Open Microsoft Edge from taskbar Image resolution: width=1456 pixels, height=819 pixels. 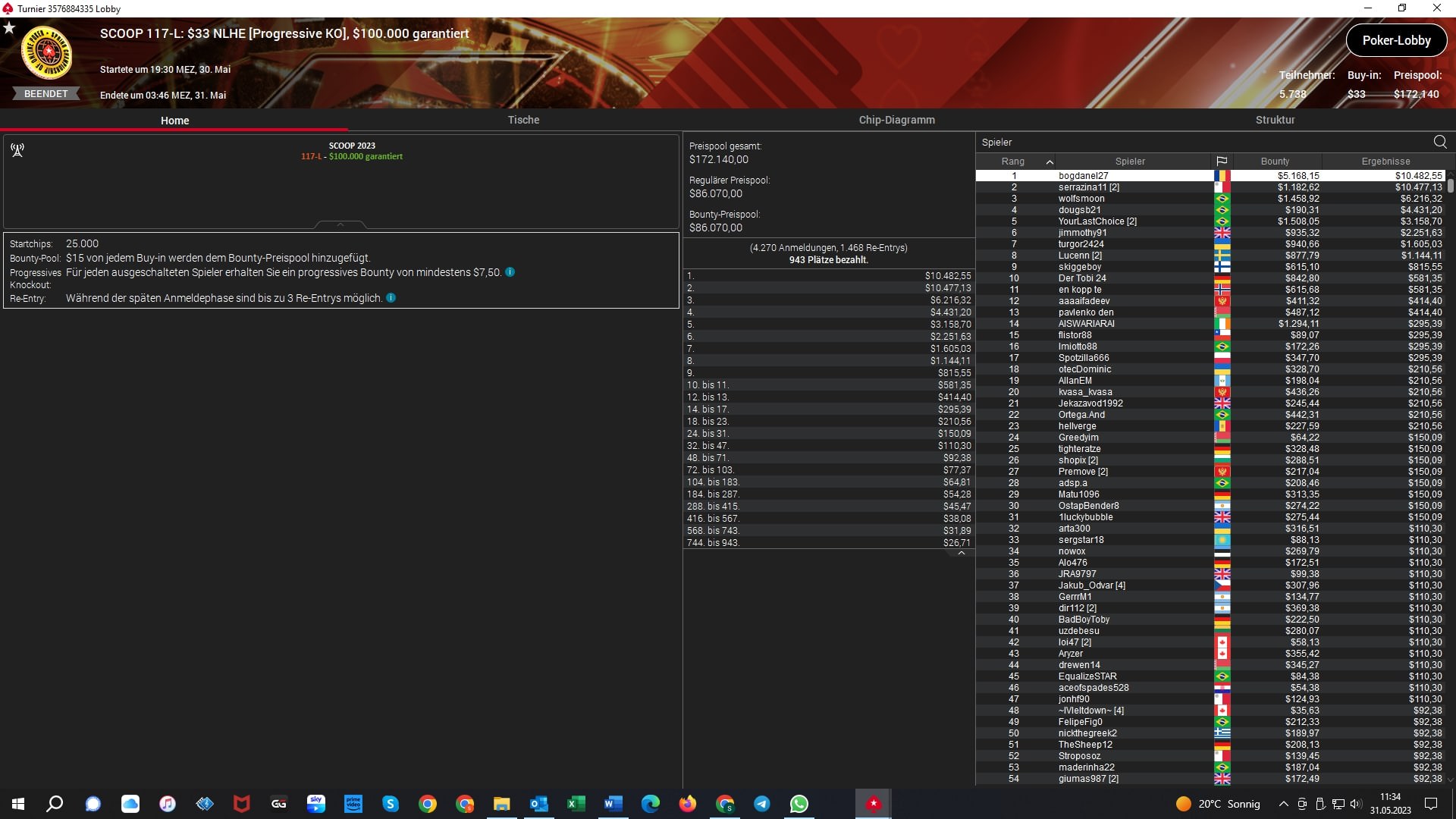[651, 804]
